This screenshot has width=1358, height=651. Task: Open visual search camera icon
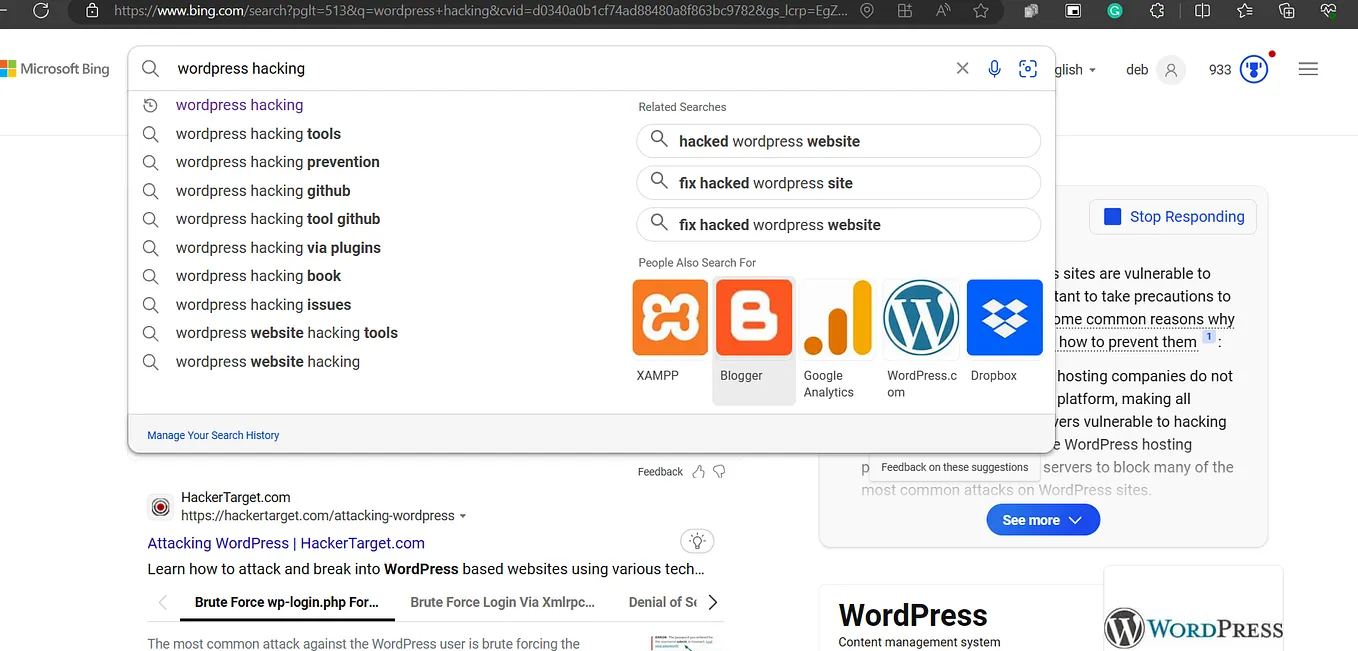1028,69
